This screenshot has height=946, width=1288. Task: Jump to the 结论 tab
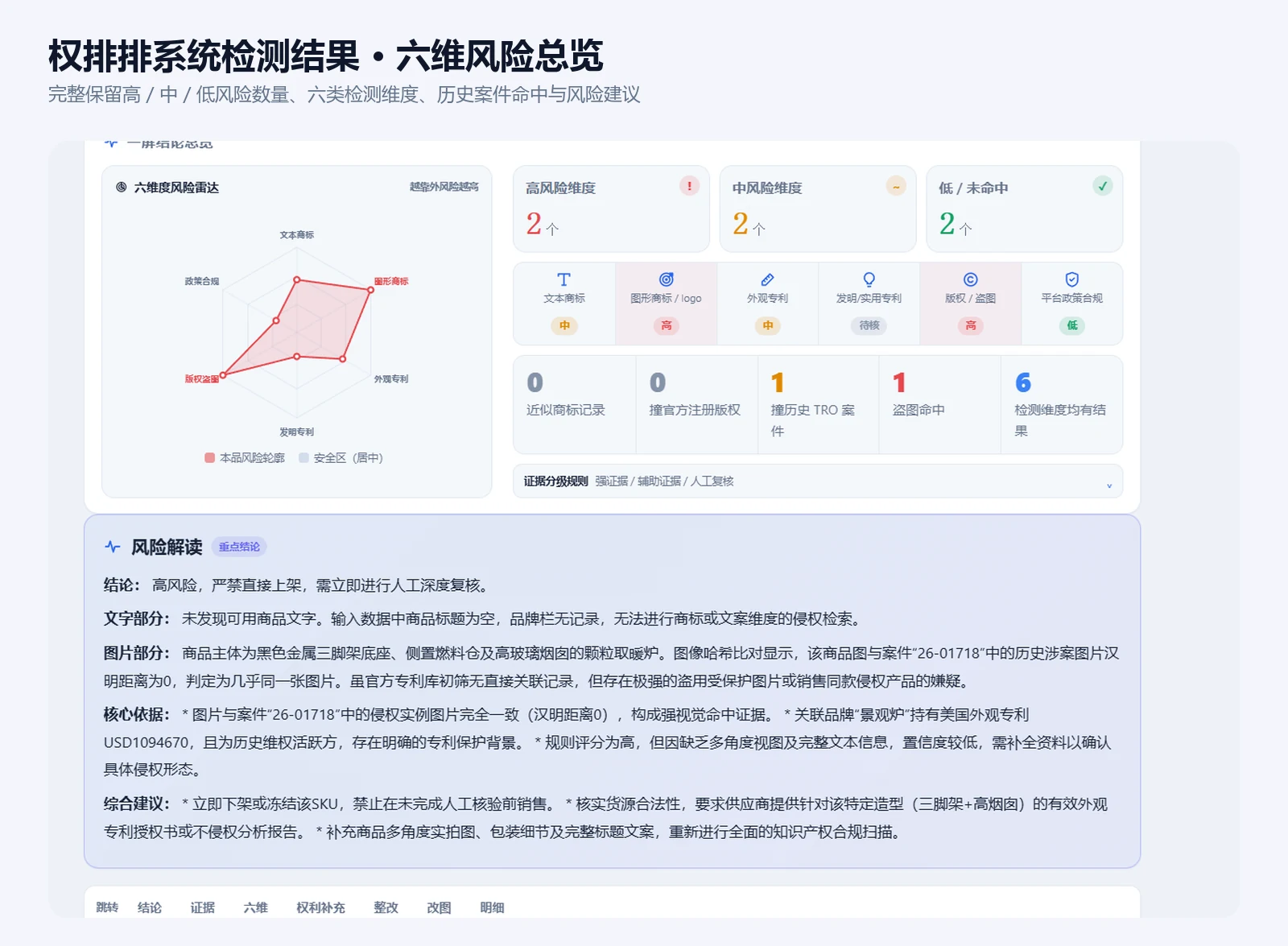pyautogui.click(x=150, y=907)
